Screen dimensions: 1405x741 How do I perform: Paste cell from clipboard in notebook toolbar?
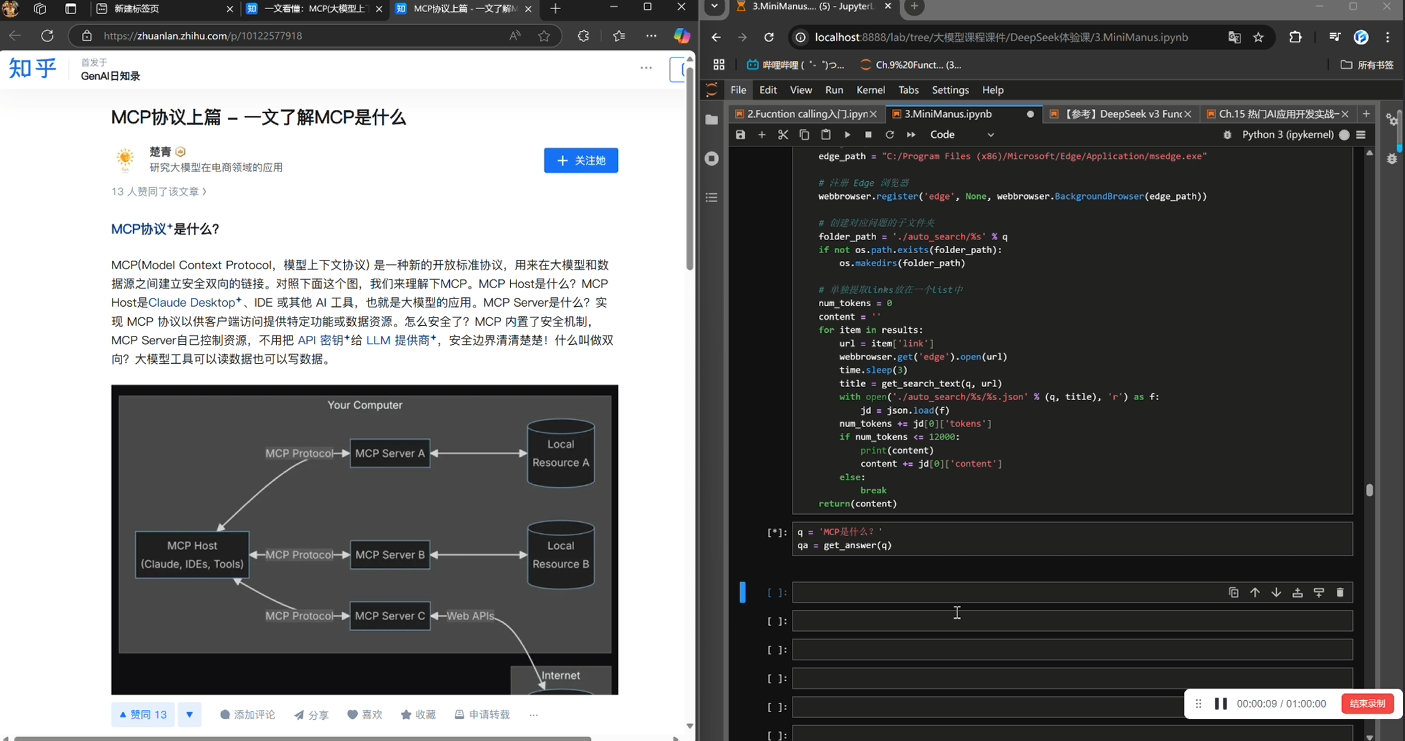(x=826, y=135)
